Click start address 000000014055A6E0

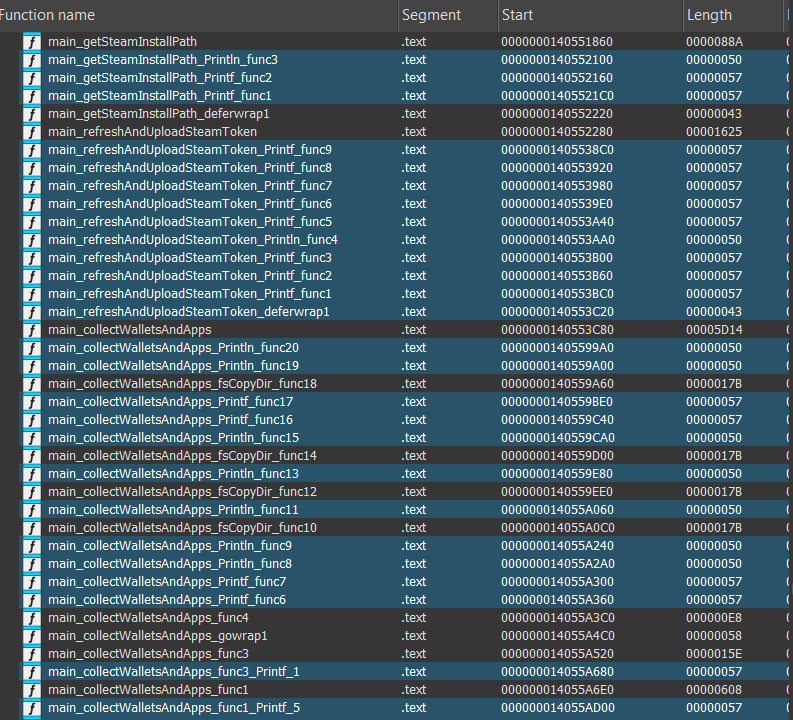(557, 690)
